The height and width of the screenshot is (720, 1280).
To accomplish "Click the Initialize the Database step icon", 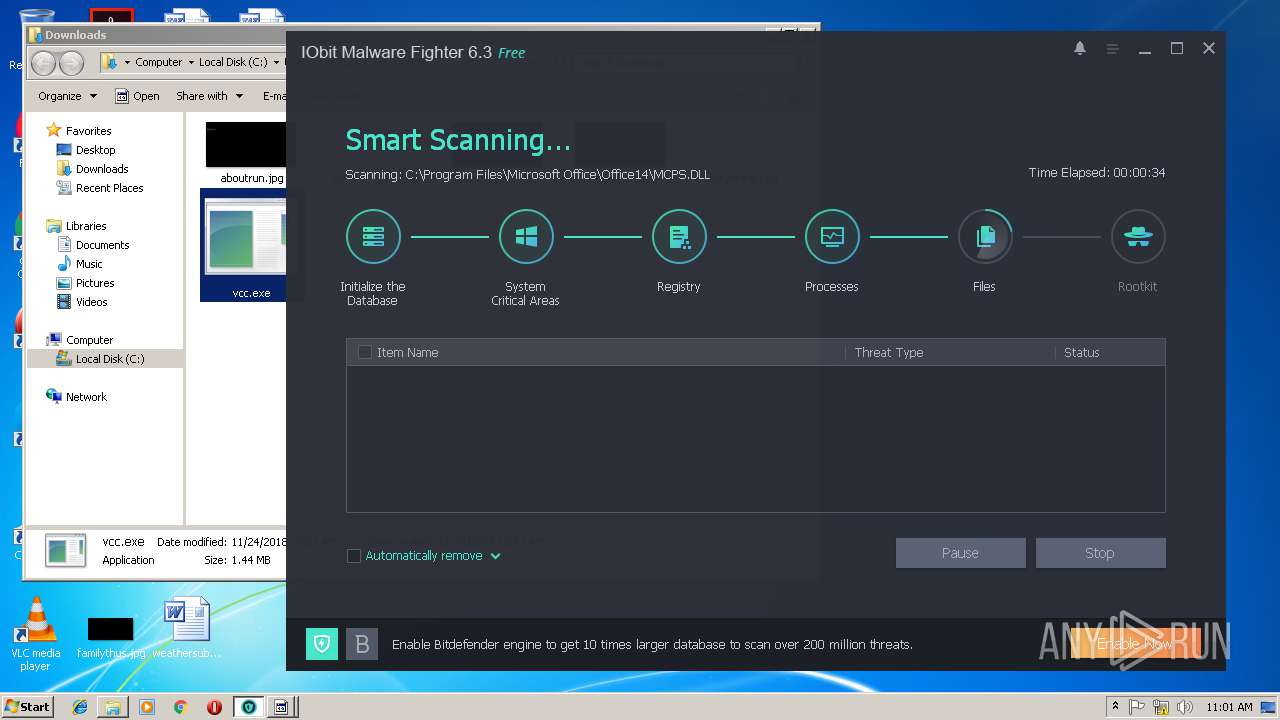I will [373, 236].
